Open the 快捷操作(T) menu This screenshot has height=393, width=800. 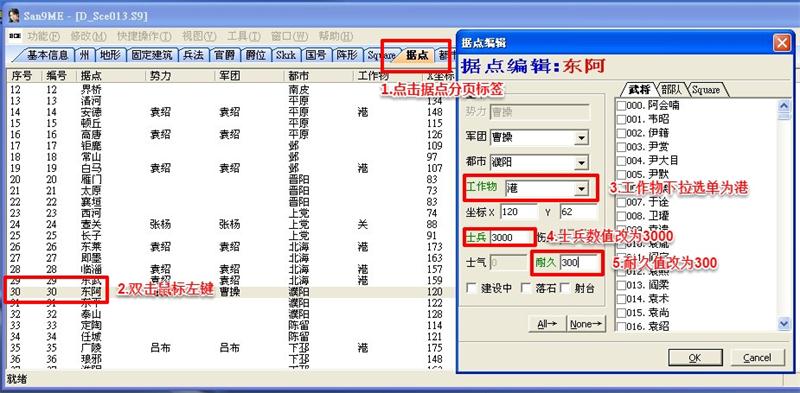144,37
